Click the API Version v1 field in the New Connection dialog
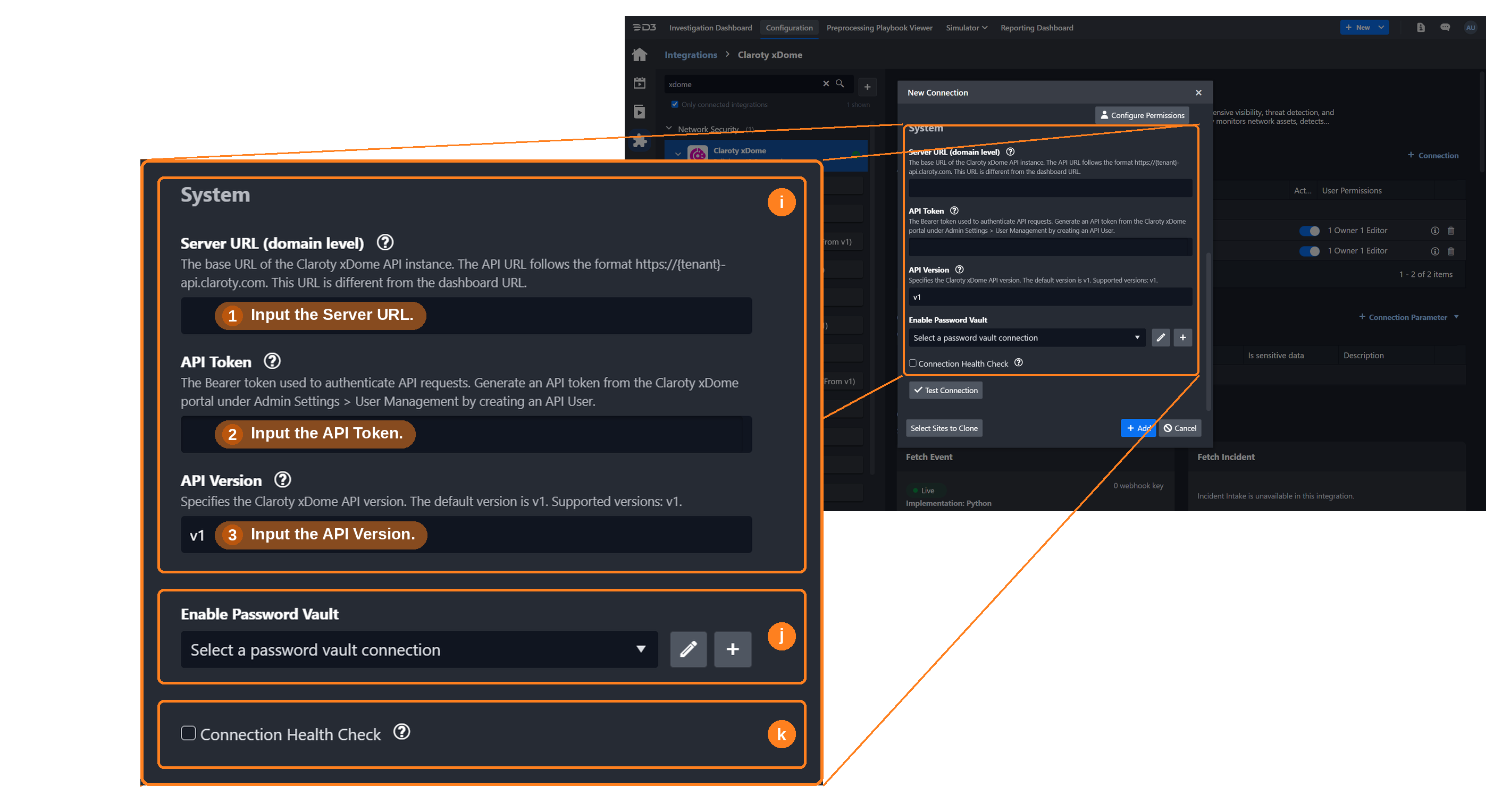The width and height of the screenshot is (1502, 812). click(x=1050, y=297)
